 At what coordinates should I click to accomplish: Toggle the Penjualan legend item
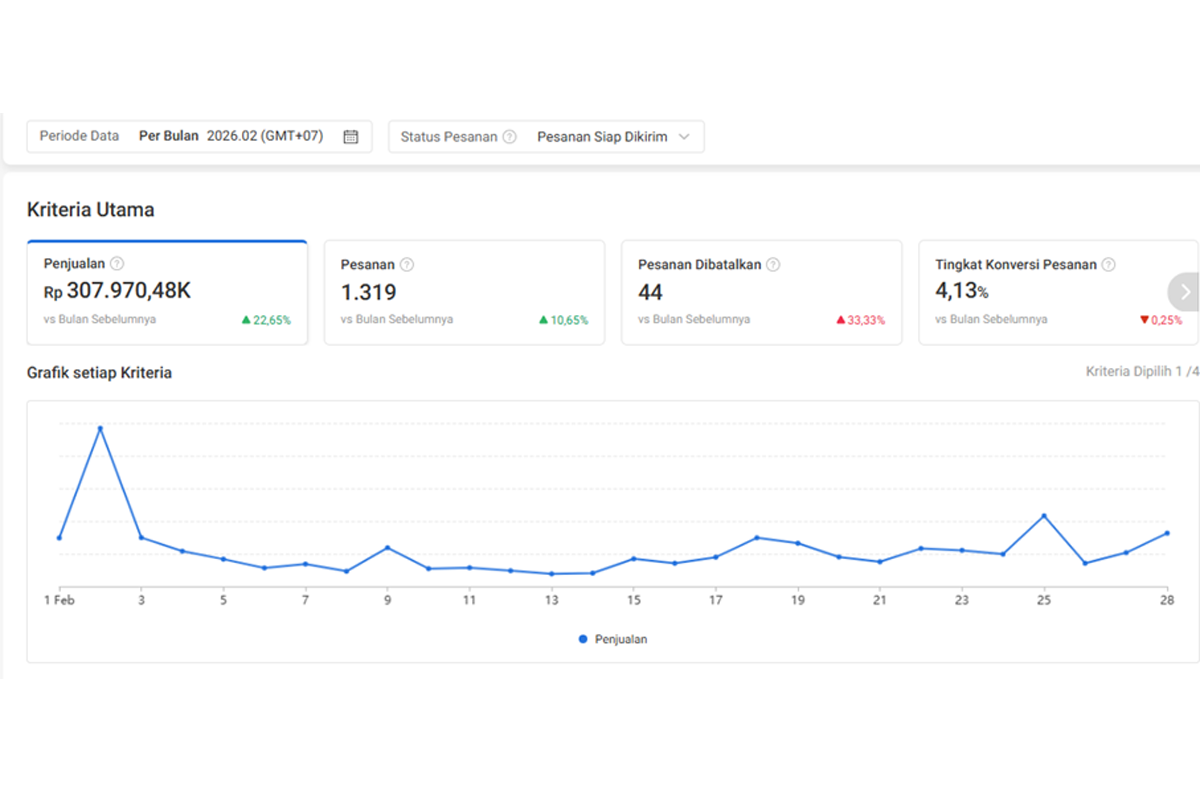613,639
